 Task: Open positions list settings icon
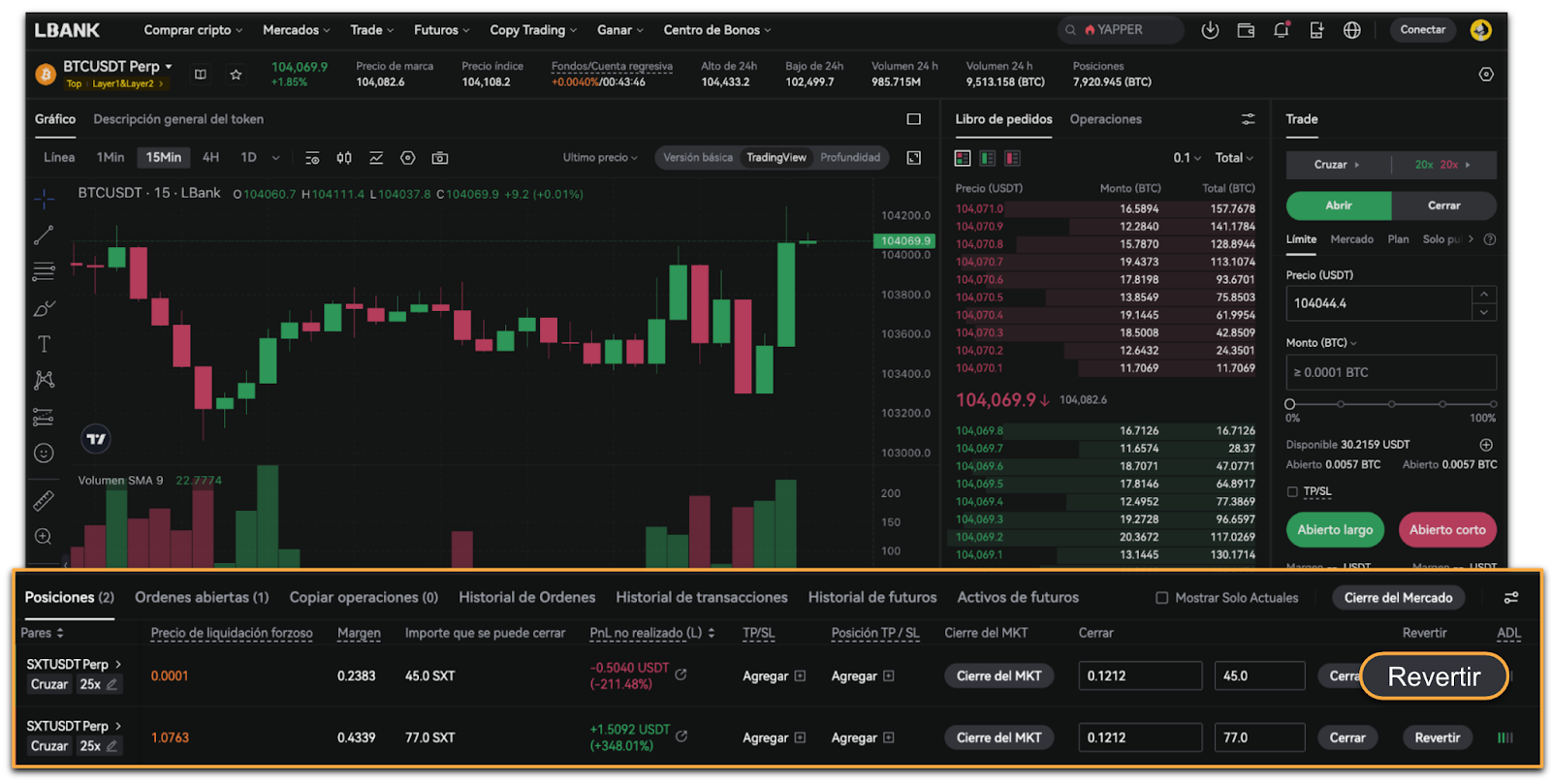tap(1511, 598)
